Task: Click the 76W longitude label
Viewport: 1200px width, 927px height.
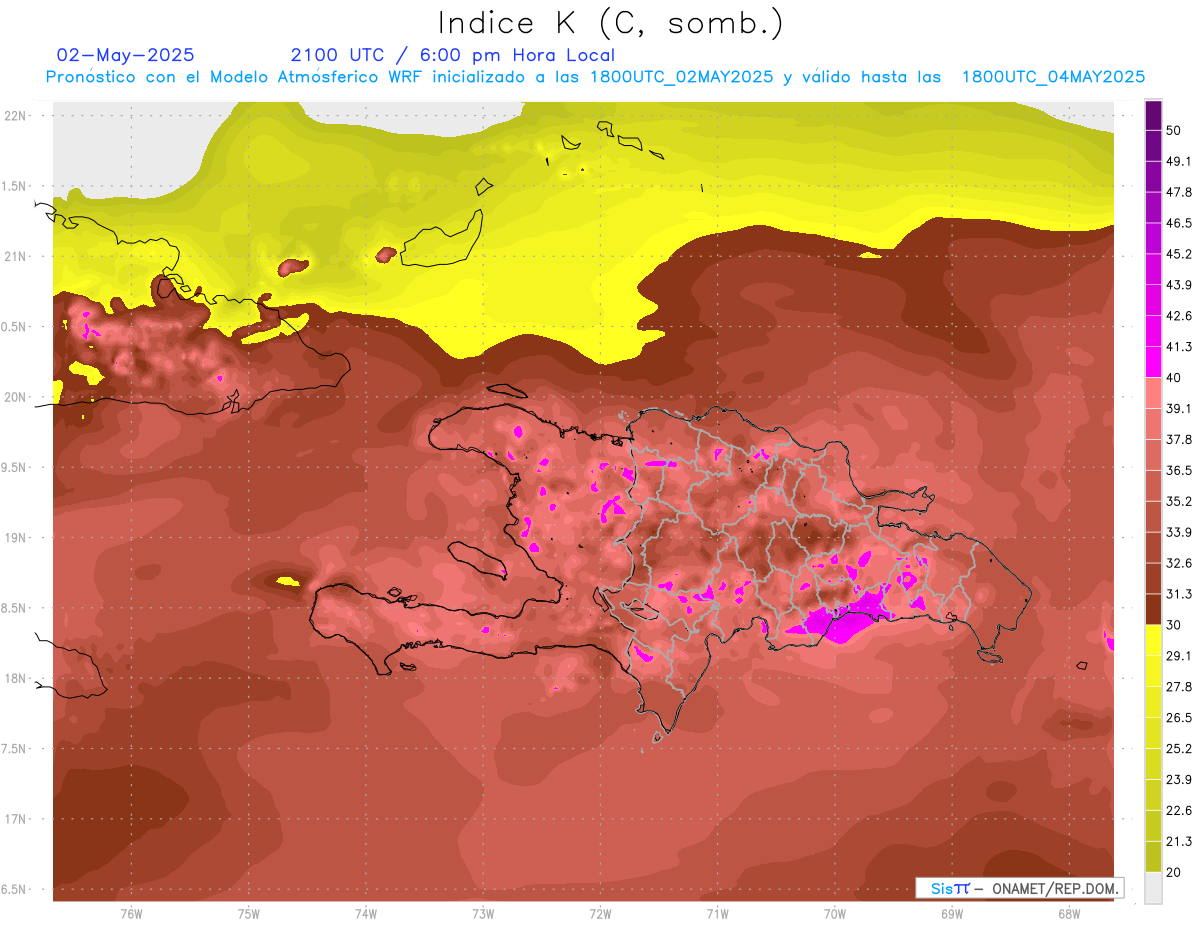Action: pos(131,914)
